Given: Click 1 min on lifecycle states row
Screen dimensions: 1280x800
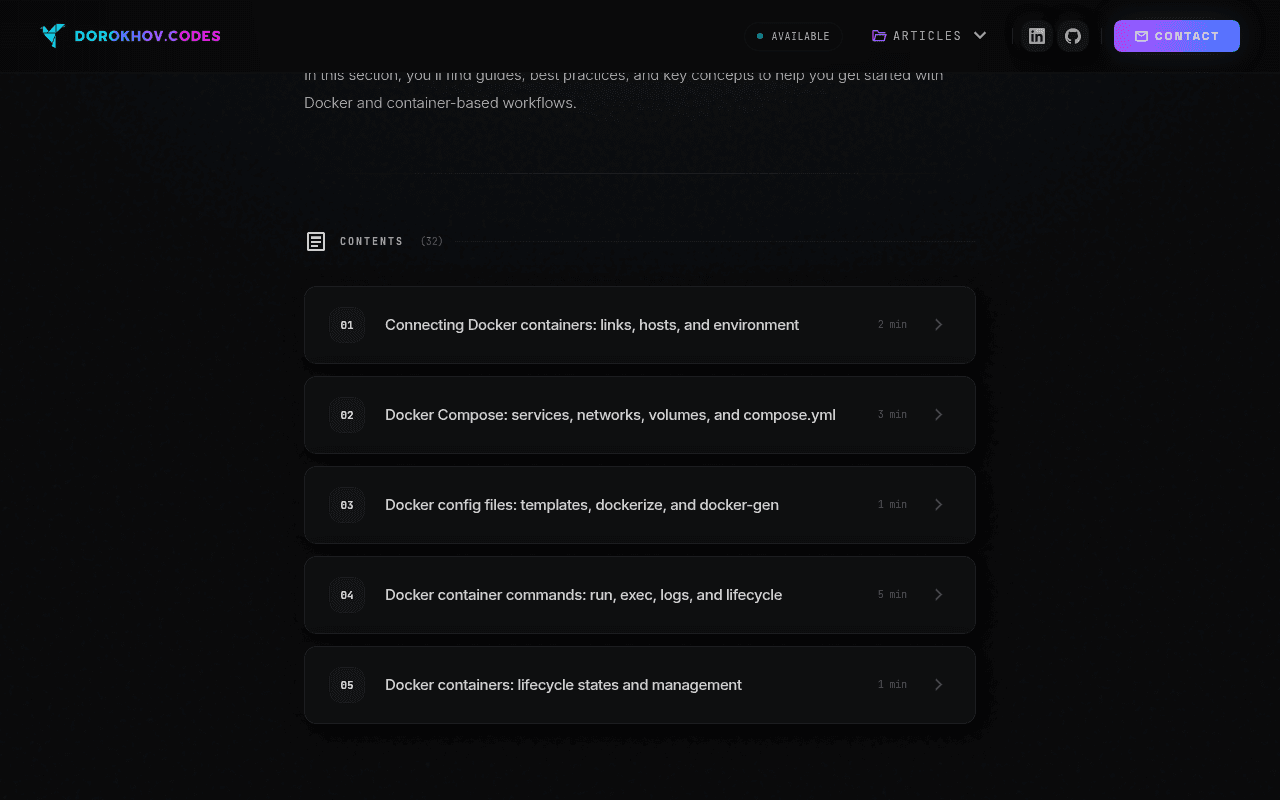Looking at the screenshot, I should tap(892, 685).
